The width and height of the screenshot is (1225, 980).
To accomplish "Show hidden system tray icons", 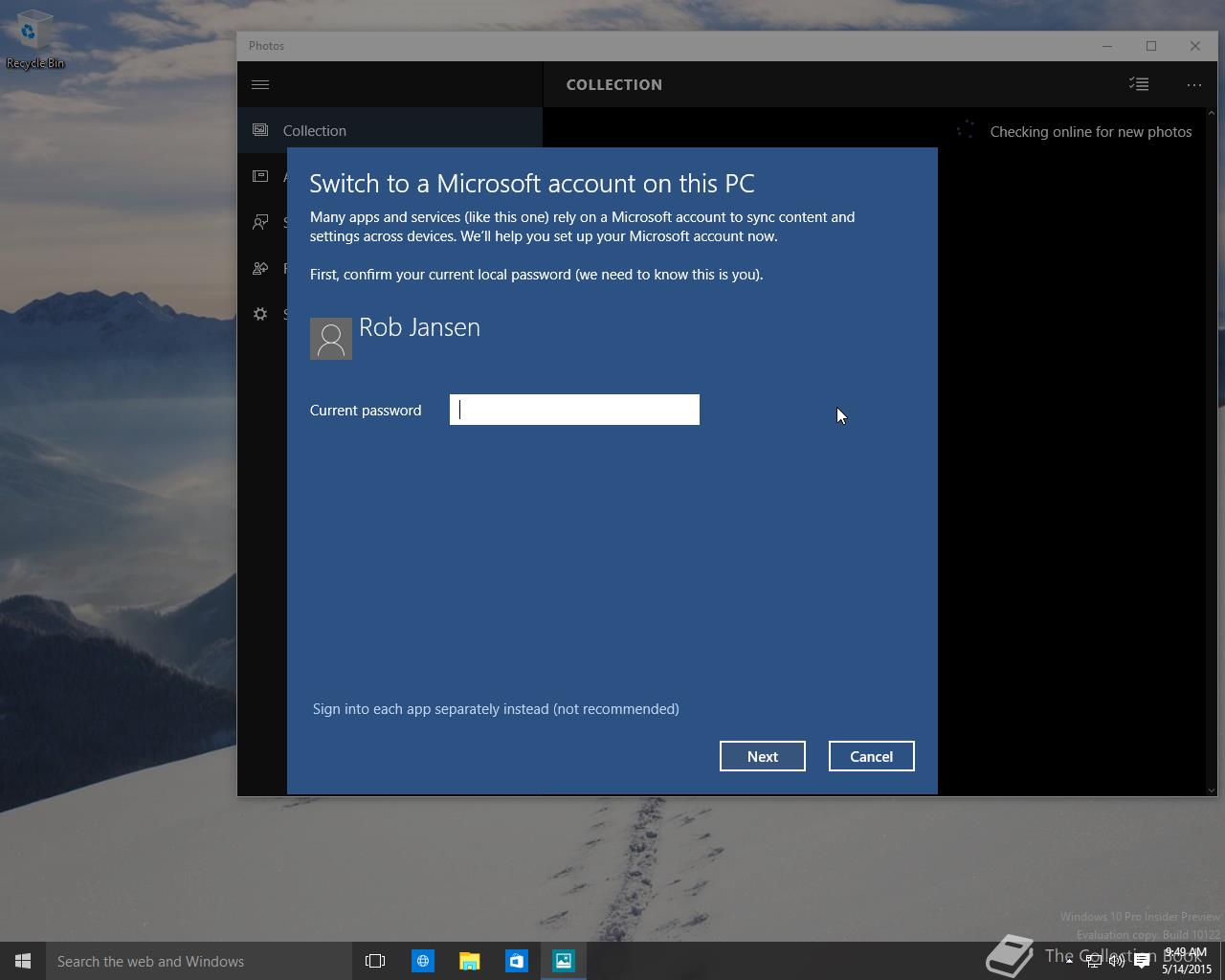I will [x=1069, y=961].
